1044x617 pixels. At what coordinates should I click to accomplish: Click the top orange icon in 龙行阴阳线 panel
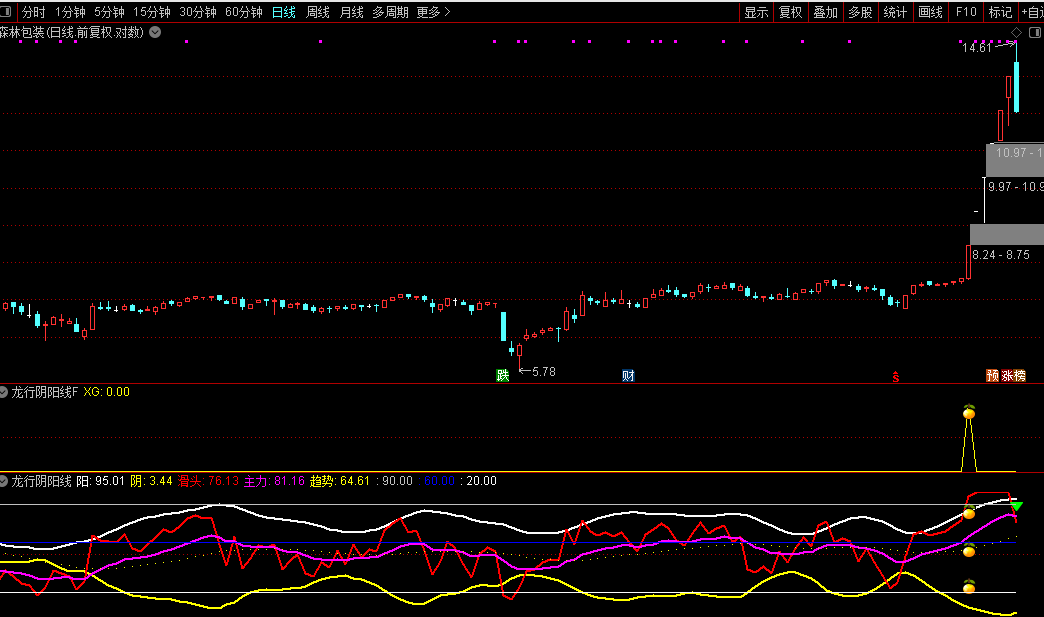pos(969,512)
